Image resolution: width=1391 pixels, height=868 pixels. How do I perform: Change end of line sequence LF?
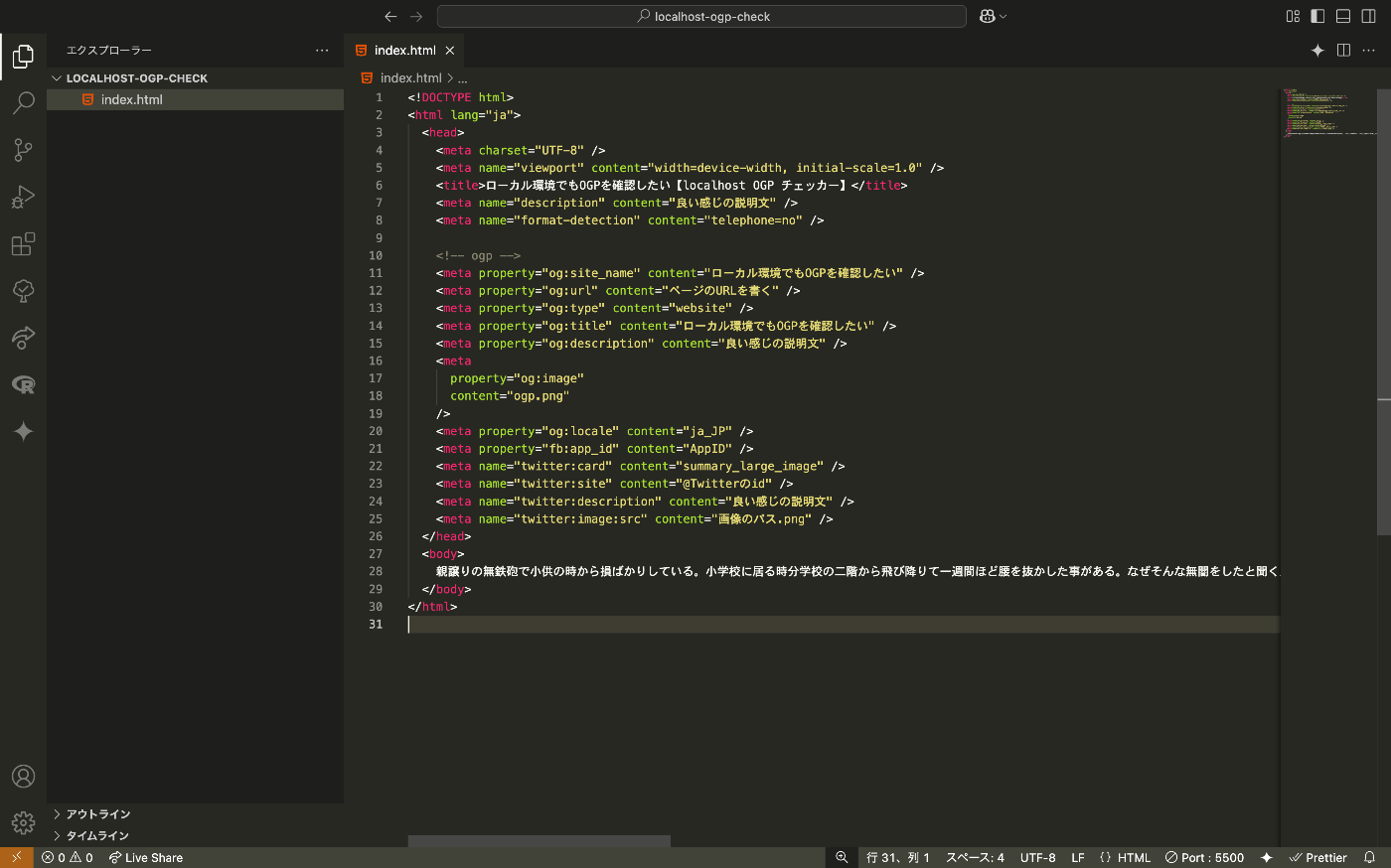[1078, 857]
